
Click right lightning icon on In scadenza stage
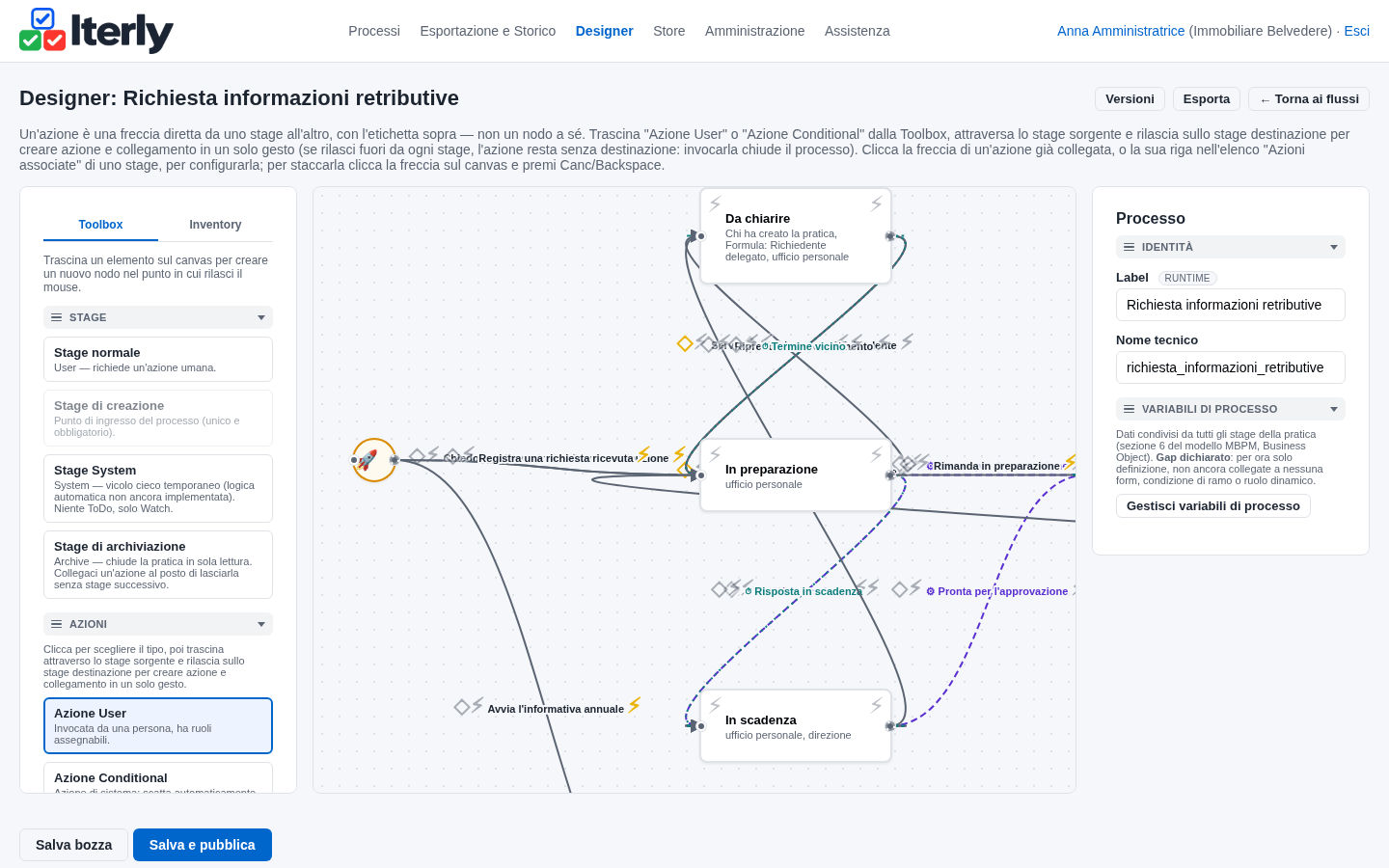[x=876, y=705]
